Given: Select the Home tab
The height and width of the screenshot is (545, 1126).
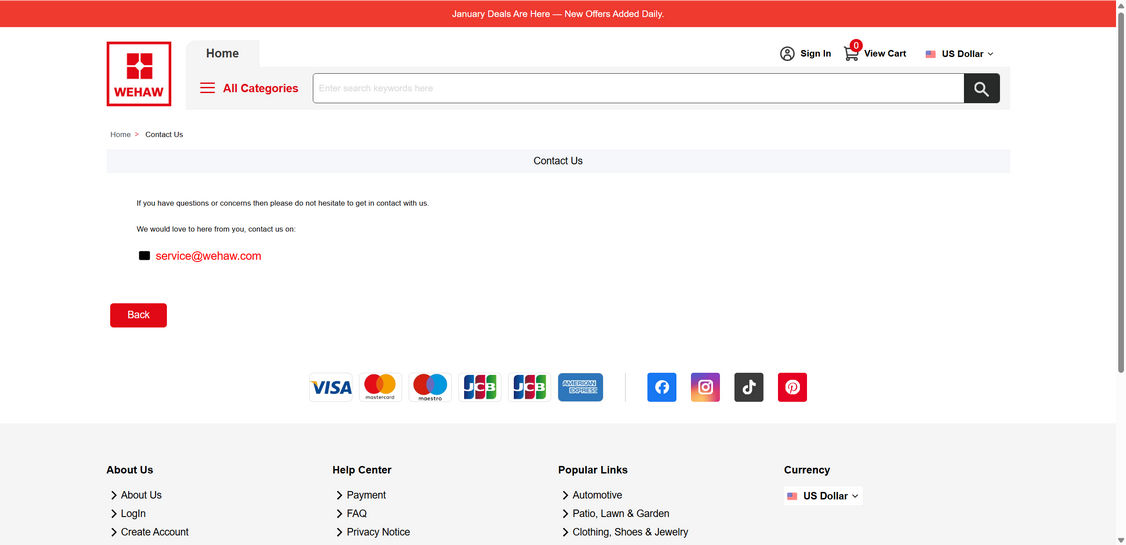Looking at the screenshot, I should point(223,54).
